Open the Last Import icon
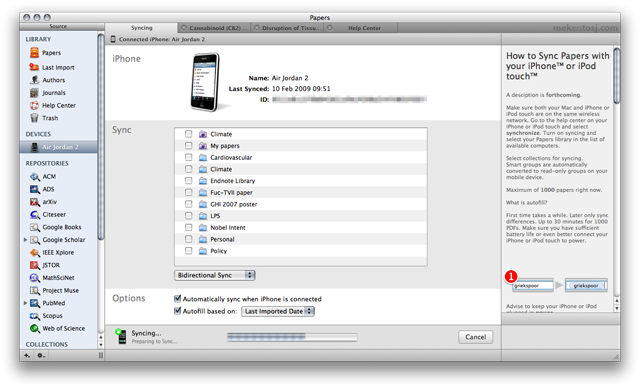This screenshot has width=640, height=388. click(34, 67)
